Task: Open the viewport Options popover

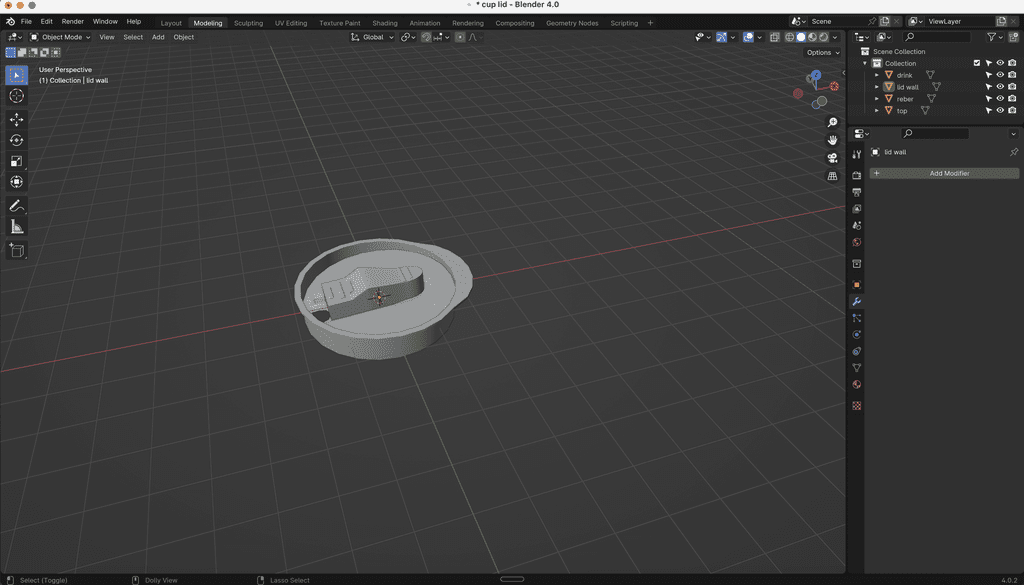Action: click(821, 52)
